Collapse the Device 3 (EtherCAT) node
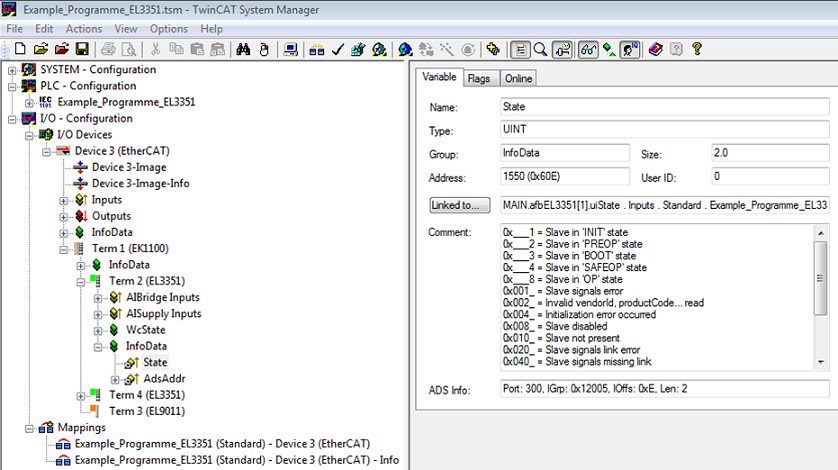The width and height of the screenshot is (838, 470). click(x=46, y=152)
